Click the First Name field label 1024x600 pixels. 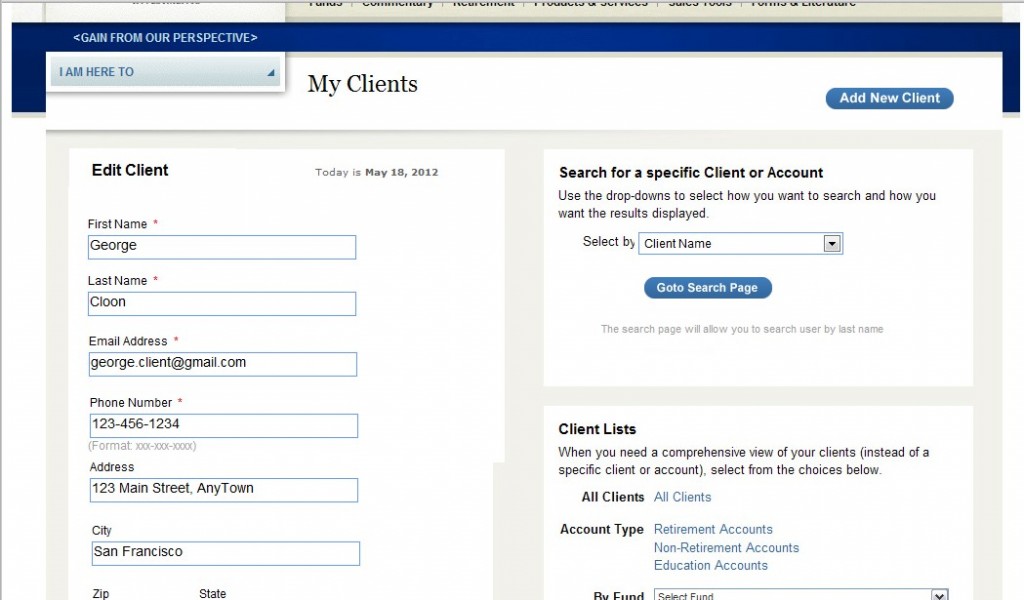point(118,224)
